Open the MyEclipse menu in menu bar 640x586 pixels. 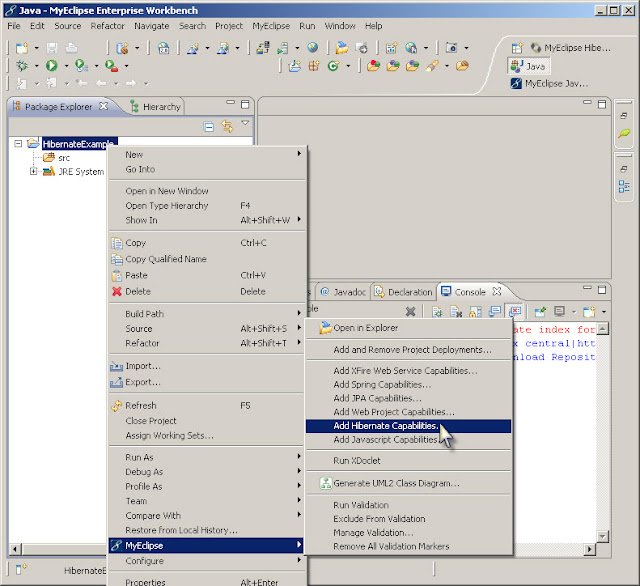pos(271,26)
